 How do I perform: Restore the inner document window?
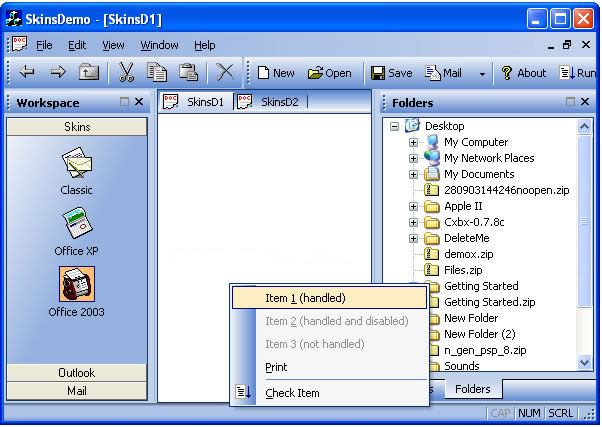567,45
